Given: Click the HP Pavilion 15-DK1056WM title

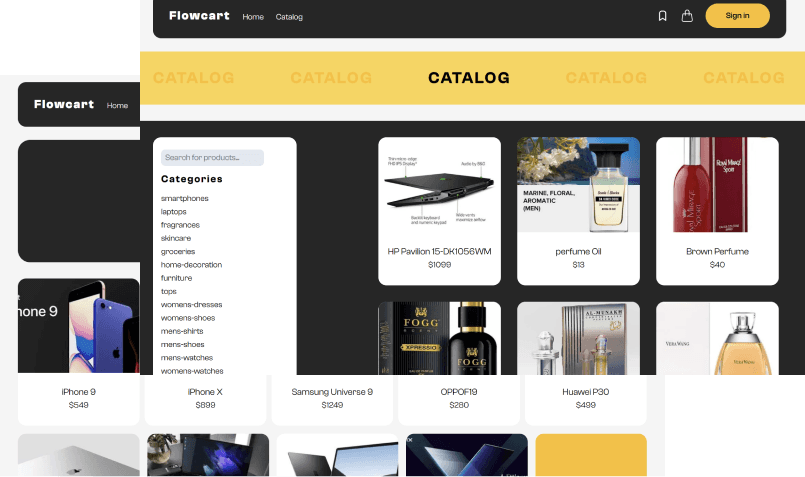Looking at the screenshot, I should (x=439, y=252).
